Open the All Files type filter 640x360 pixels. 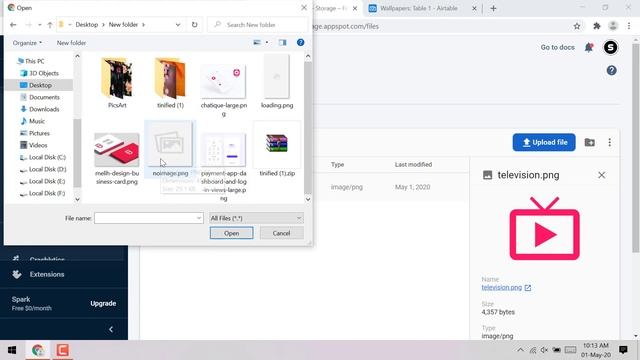point(256,218)
